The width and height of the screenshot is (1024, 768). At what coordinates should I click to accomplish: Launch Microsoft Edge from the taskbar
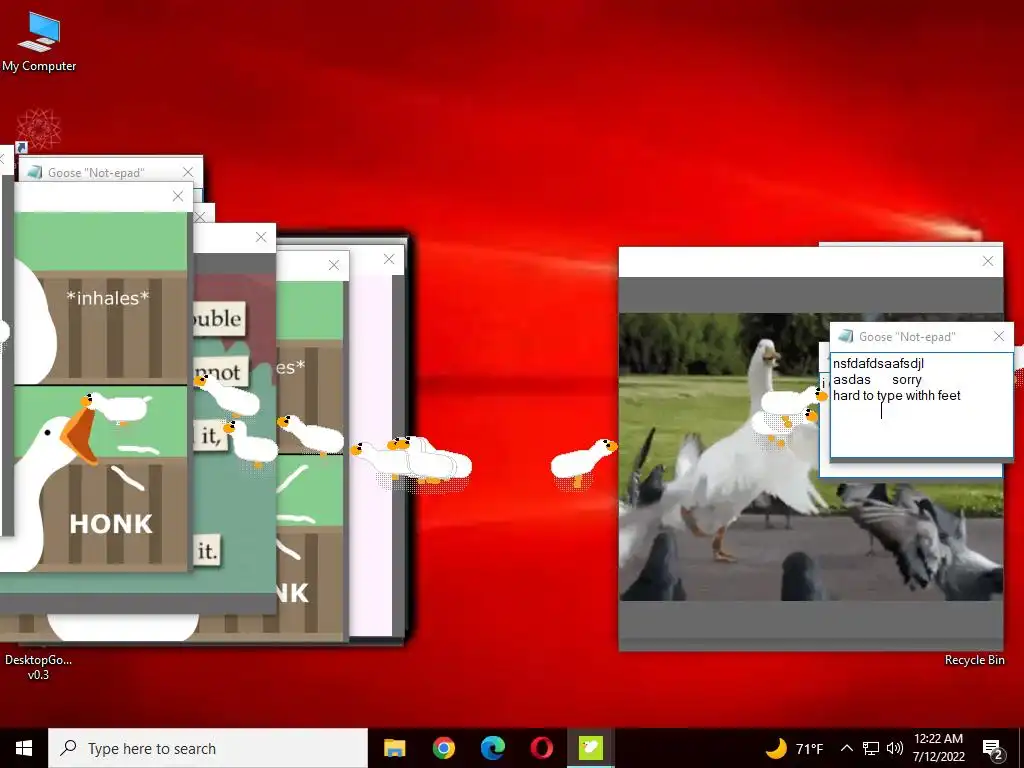tap(492, 748)
